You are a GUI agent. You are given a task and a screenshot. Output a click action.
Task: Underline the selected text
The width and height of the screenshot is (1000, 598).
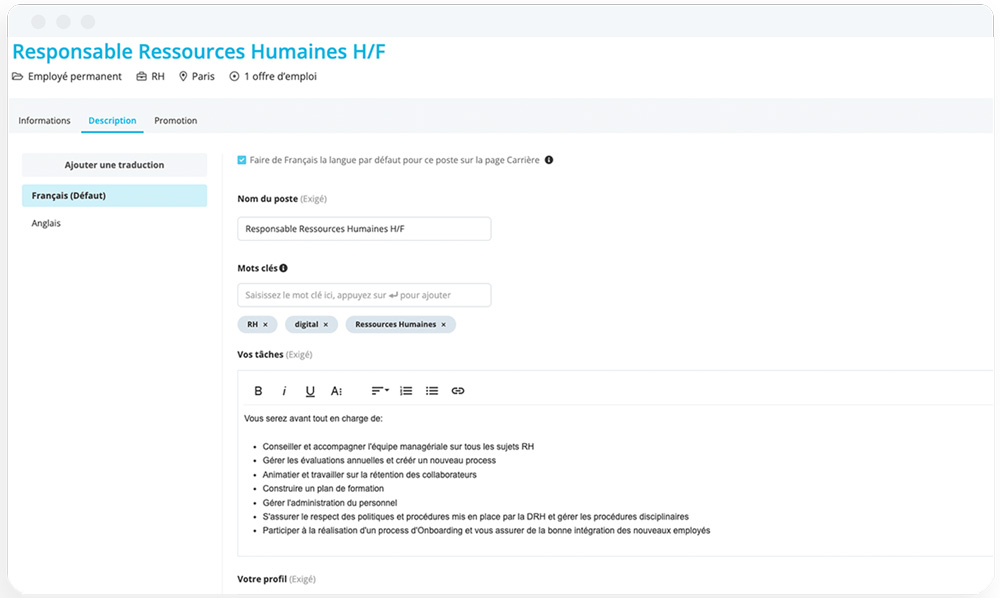(310, 391)
